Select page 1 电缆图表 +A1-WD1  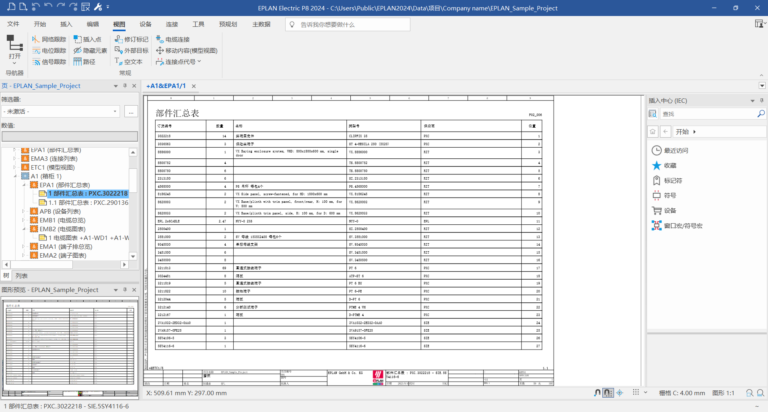(88, 238)
